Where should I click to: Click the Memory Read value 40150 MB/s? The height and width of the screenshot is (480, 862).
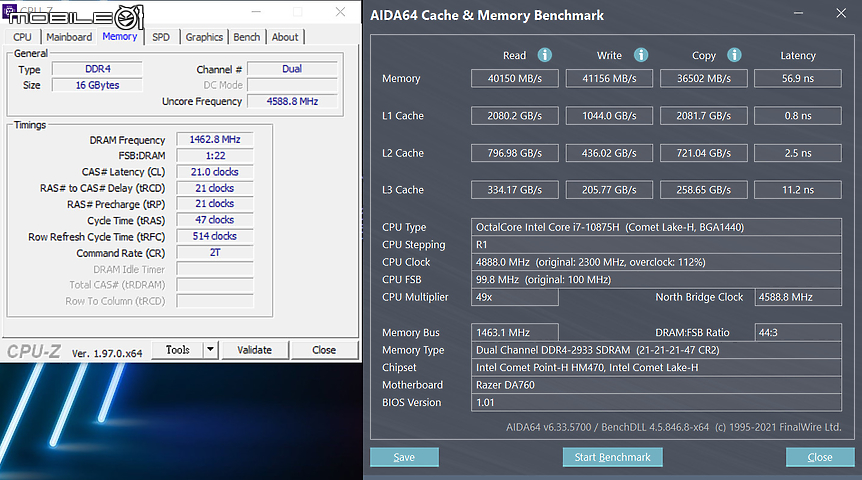515,78
